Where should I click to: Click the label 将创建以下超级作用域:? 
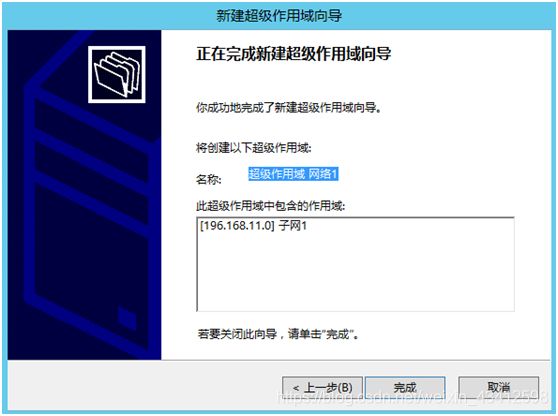pyautogui.click(x=254, y=147)
